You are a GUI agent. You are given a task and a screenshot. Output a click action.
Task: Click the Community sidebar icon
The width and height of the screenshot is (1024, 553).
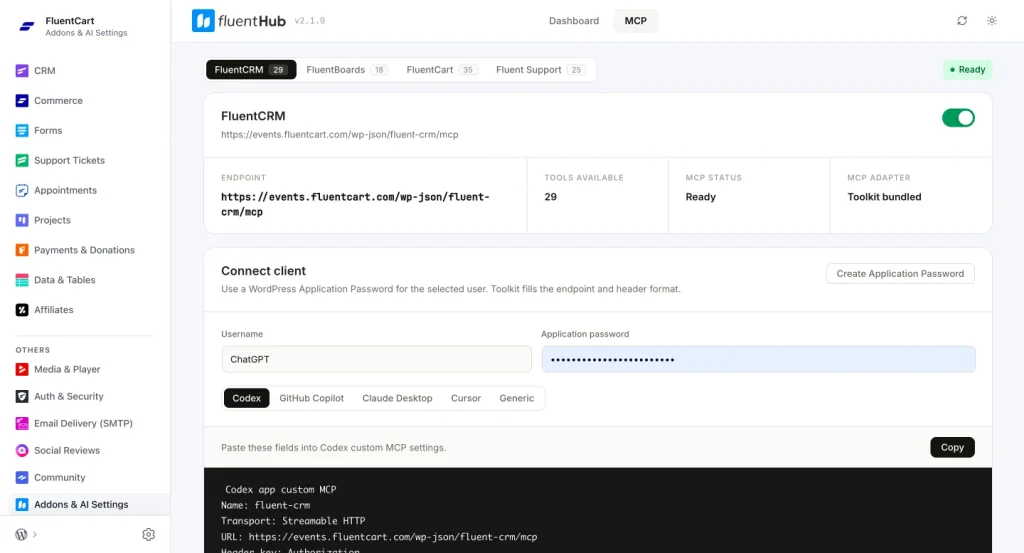pos(22,477)
